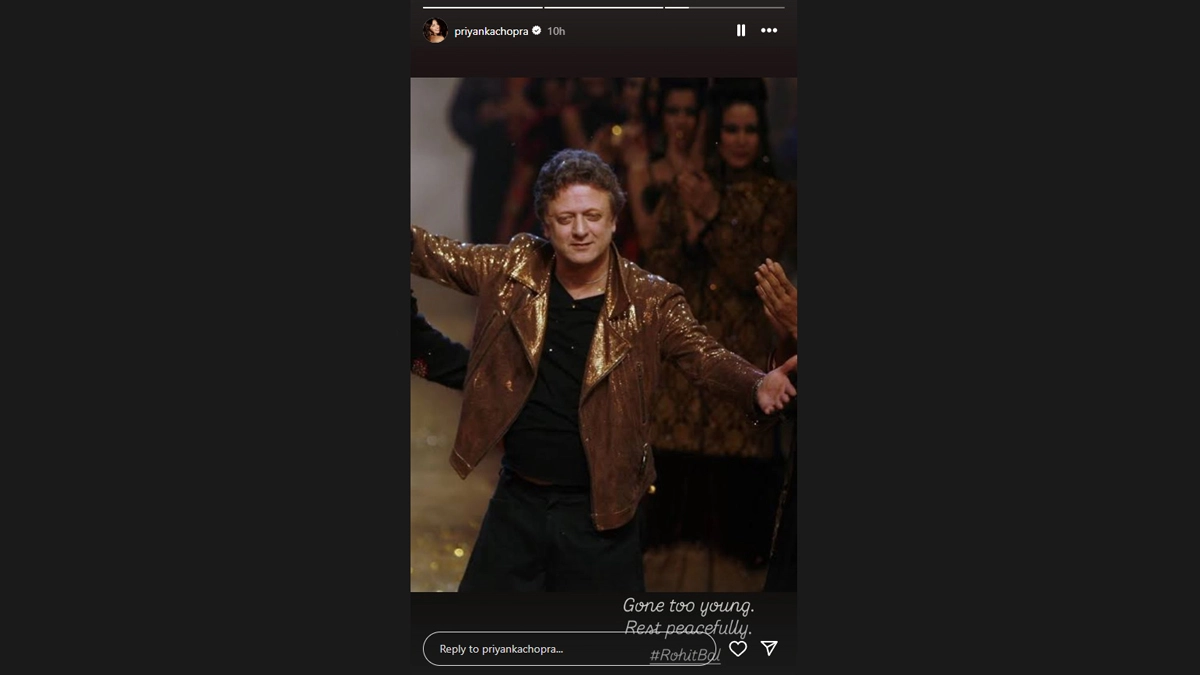The image size is (1200, 675).
Task: Focus the 'Reply to priyankachopra...' field
Action: pos(569,649)
